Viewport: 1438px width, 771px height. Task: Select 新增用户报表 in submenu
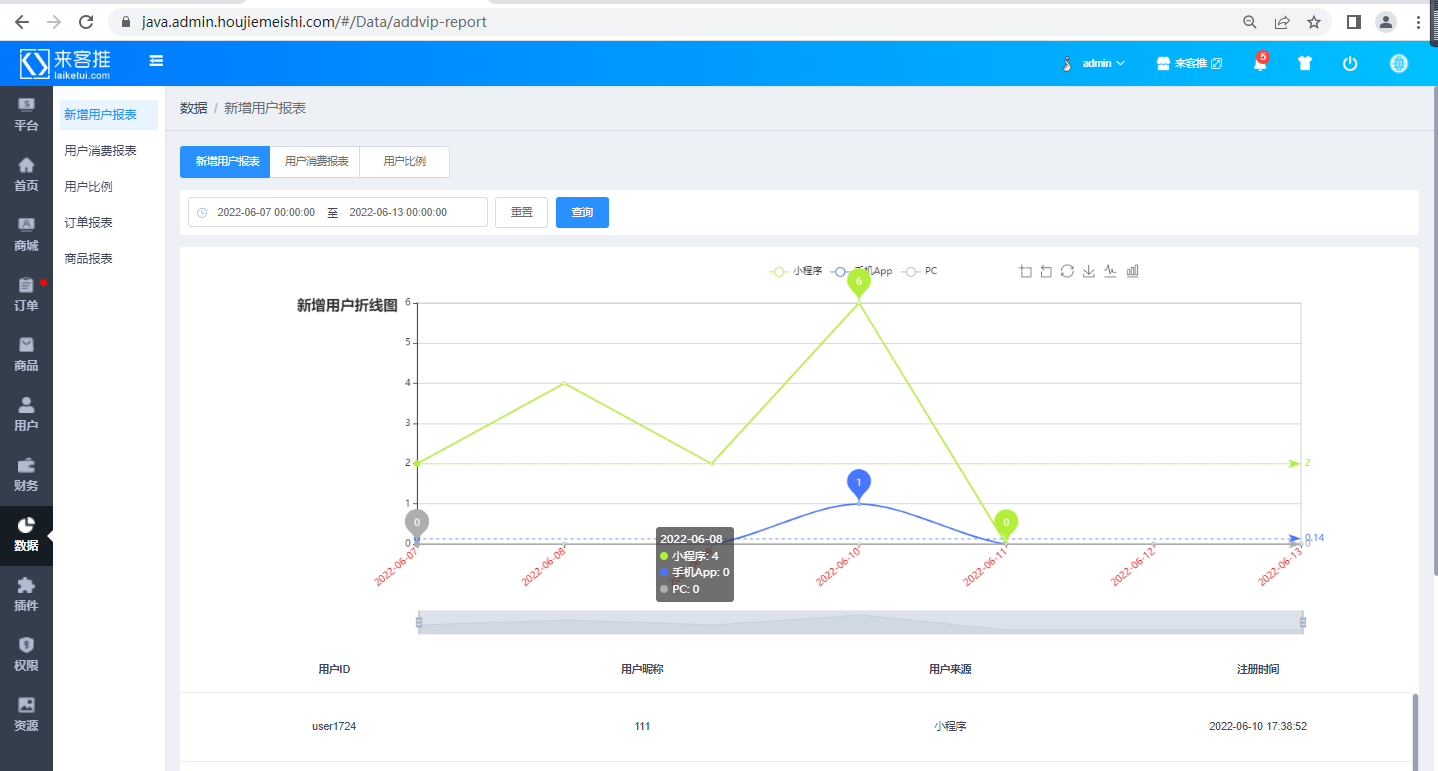point(108,115)
